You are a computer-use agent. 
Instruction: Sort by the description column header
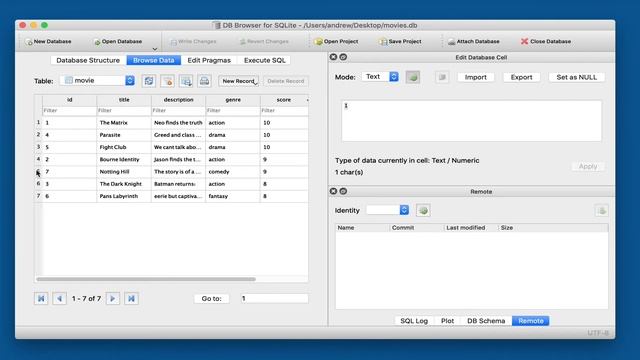pos(178,100)
